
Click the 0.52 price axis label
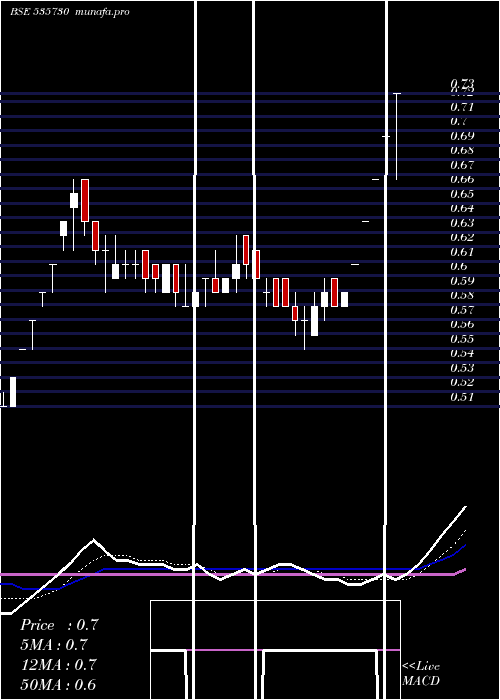pos(462,382)
